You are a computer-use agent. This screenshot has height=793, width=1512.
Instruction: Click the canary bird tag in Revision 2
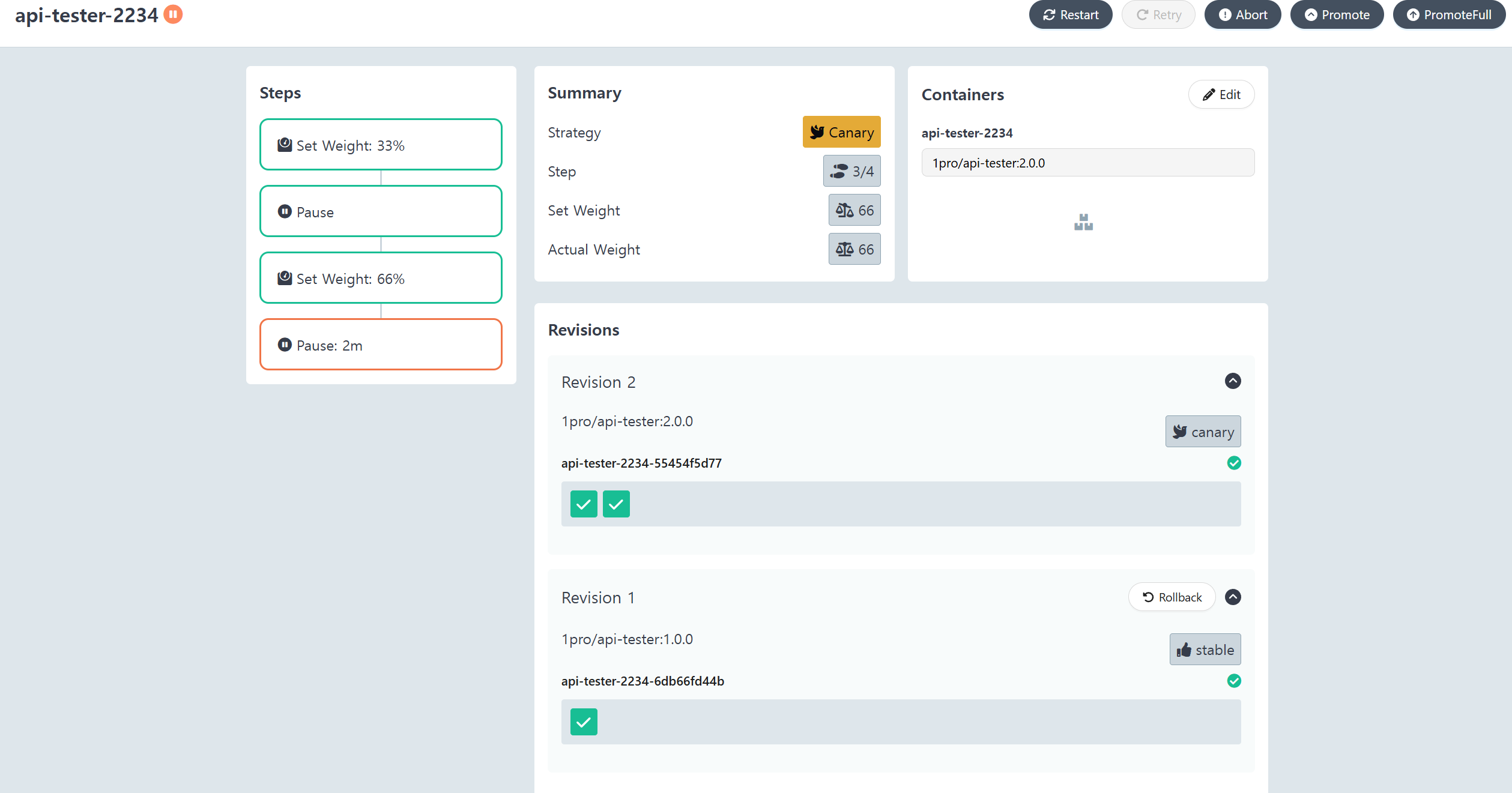pos(1203,432)
